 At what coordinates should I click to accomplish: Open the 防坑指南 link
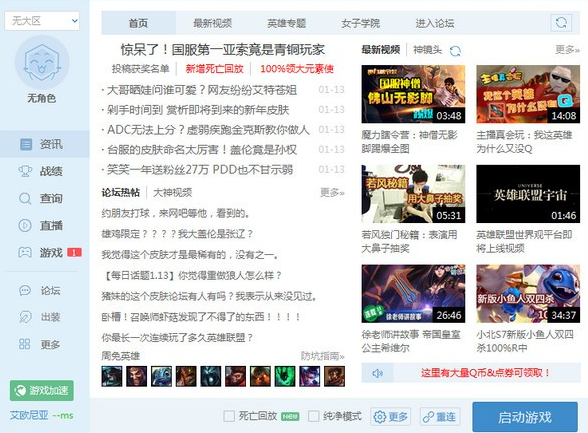tap(322, 356)
